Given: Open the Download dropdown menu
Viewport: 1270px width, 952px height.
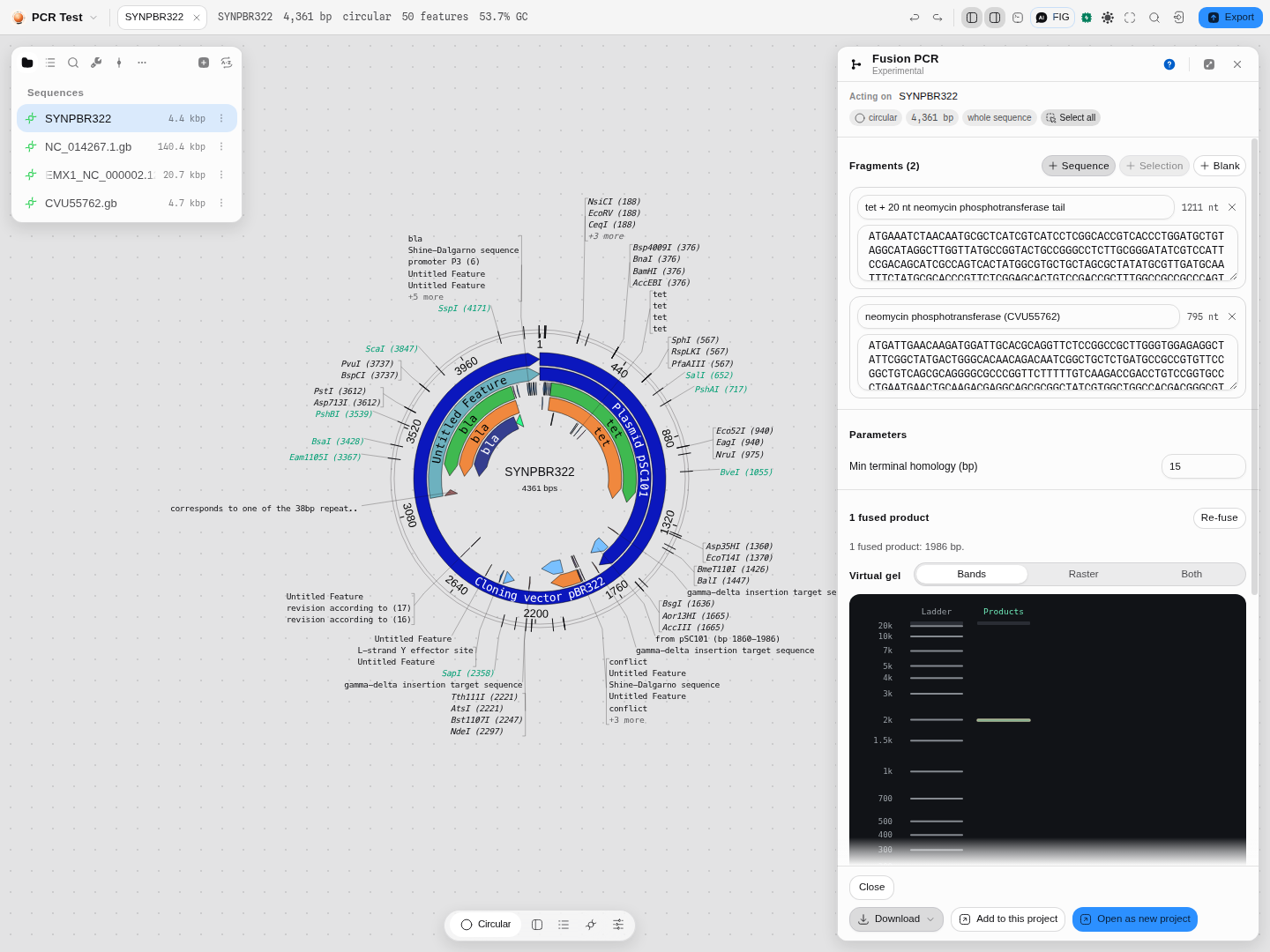Looking at the screenshot, I should (896, 919).
